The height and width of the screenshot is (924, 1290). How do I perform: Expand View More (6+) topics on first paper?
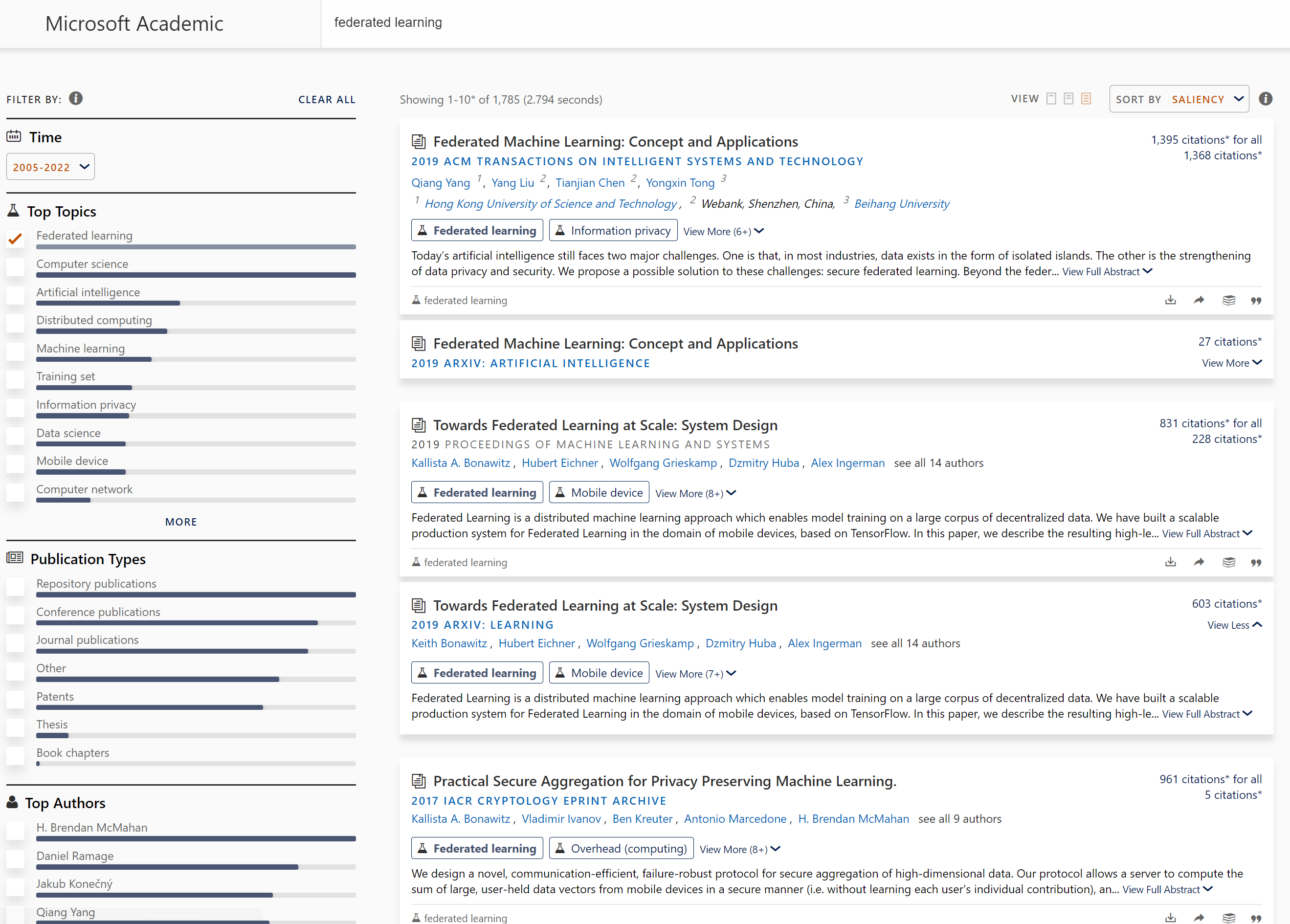coord(724,231)
